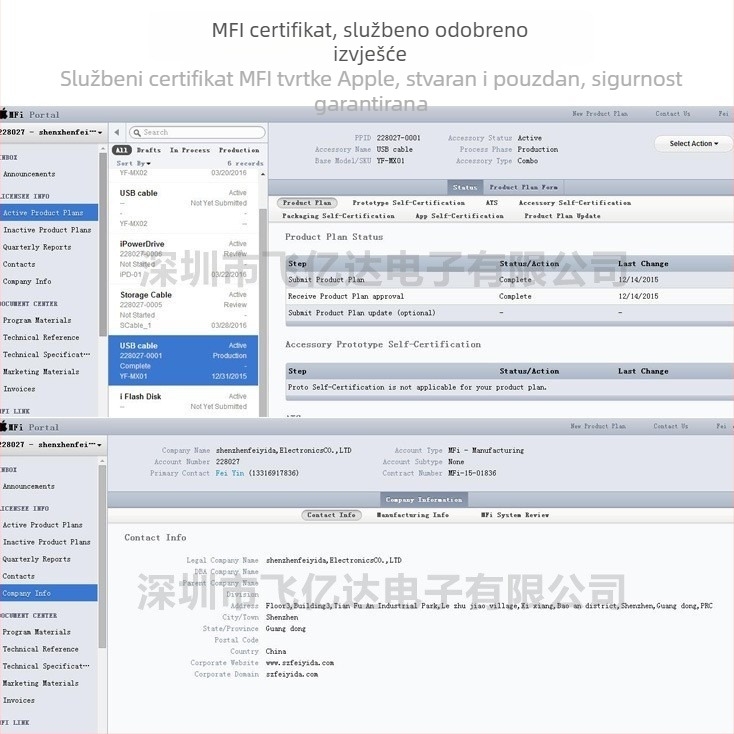This screenshot has height=734, width=734.
Task: Open the Select Action dropdown
Action: click(693, 144)
